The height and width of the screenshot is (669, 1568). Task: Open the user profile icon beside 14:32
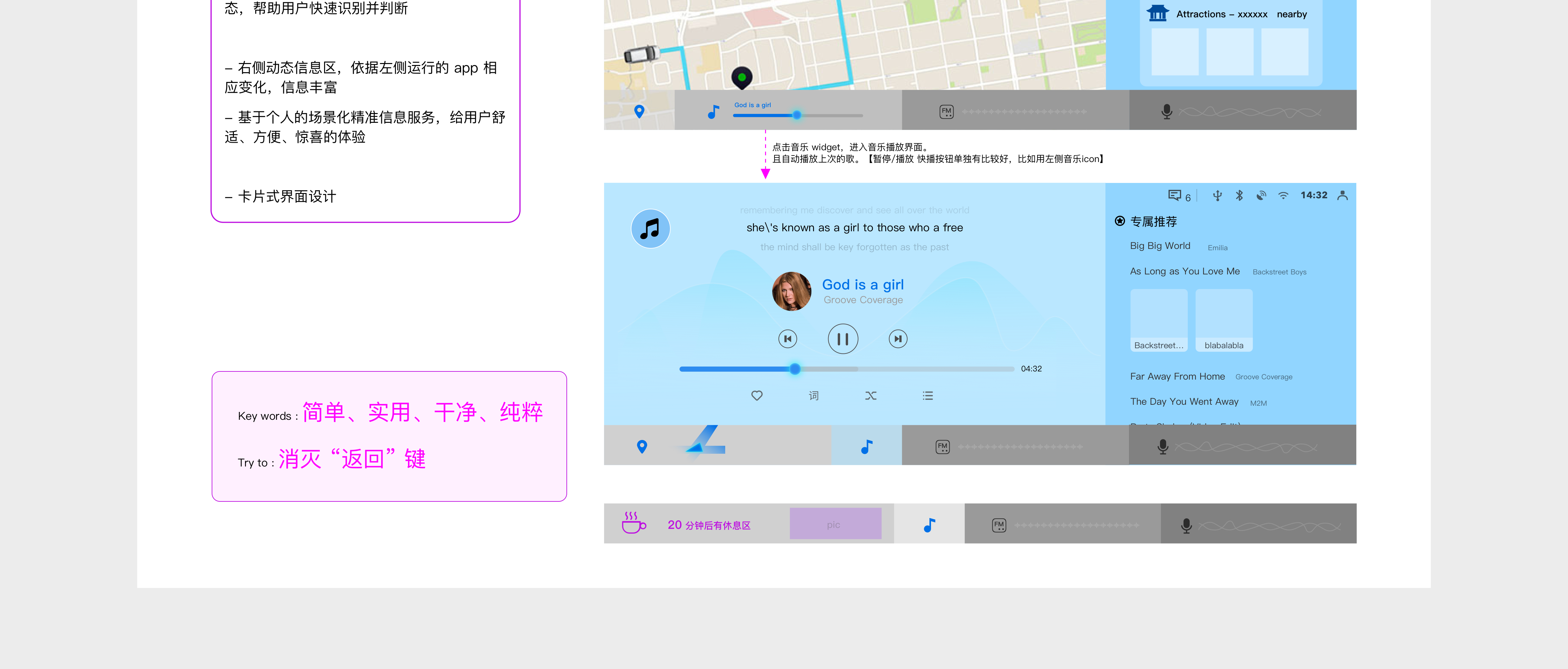click(x=1342, y=195)
